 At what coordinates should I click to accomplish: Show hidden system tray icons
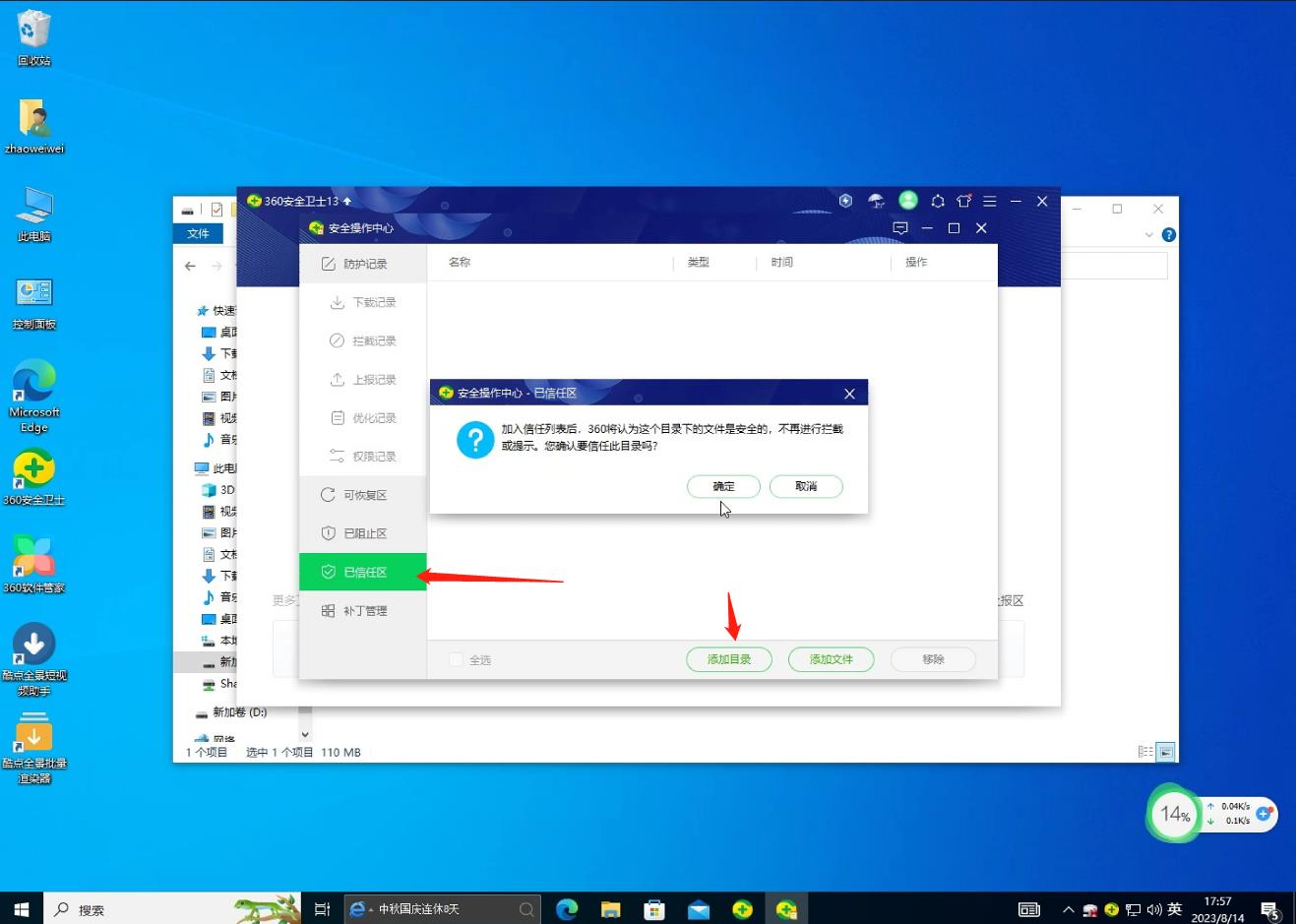[x=1068, y=909]
